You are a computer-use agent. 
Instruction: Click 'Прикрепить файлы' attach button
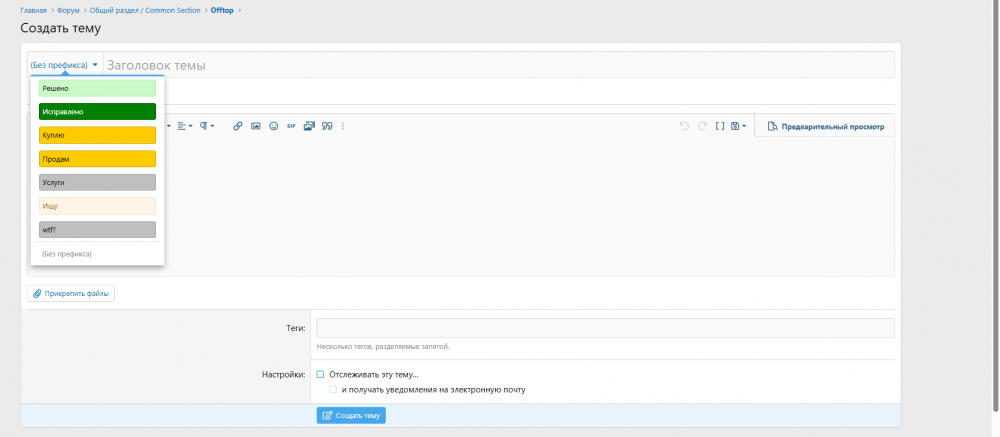[x=71, y=293]
